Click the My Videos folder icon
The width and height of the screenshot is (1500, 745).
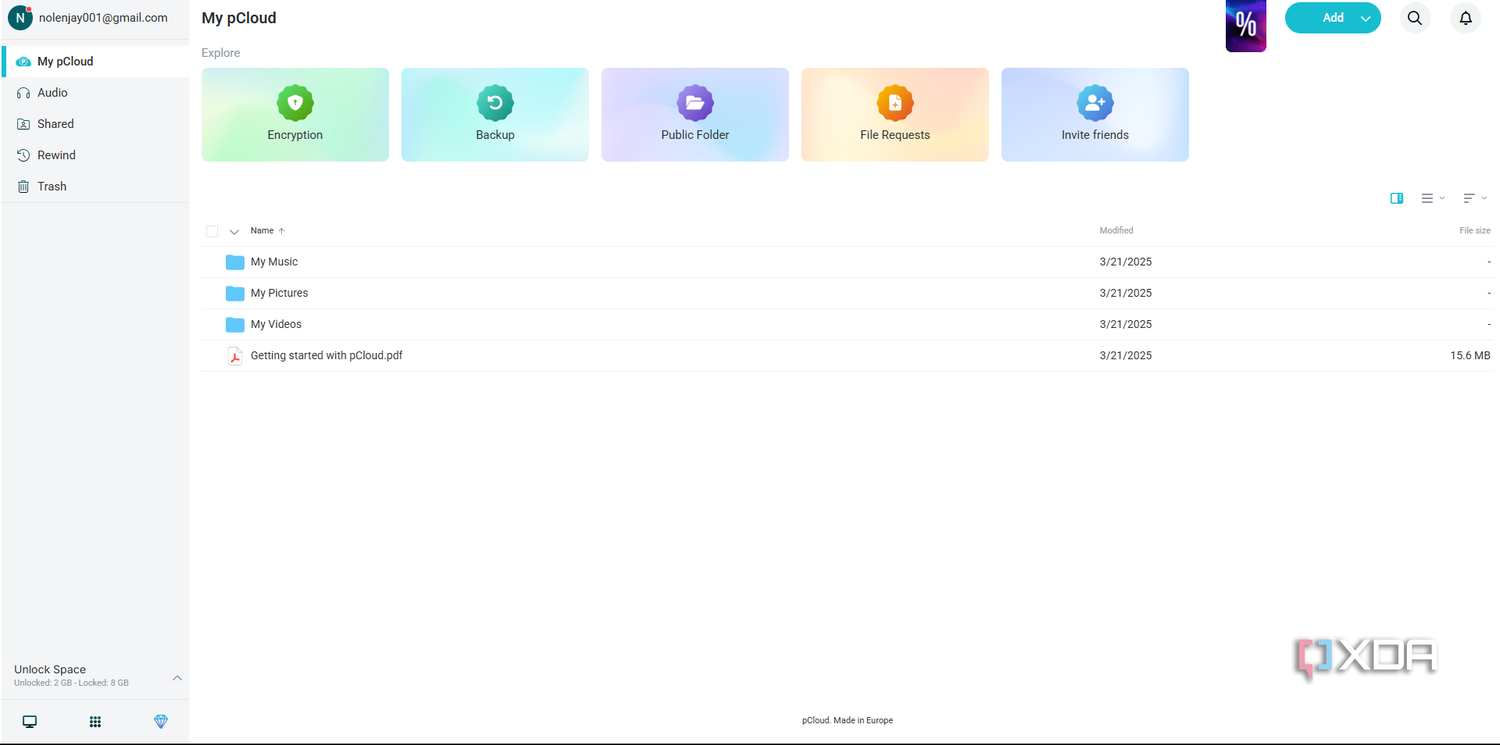click(x=235, y=324)
